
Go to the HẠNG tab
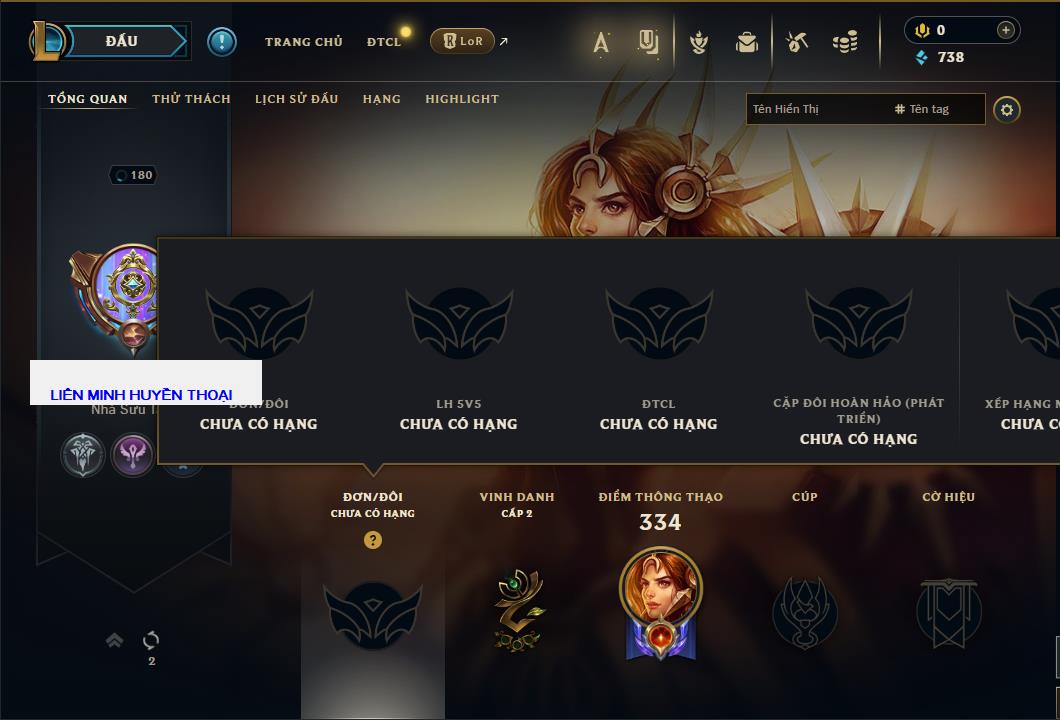pyautogui.click(x=381, y=99)
